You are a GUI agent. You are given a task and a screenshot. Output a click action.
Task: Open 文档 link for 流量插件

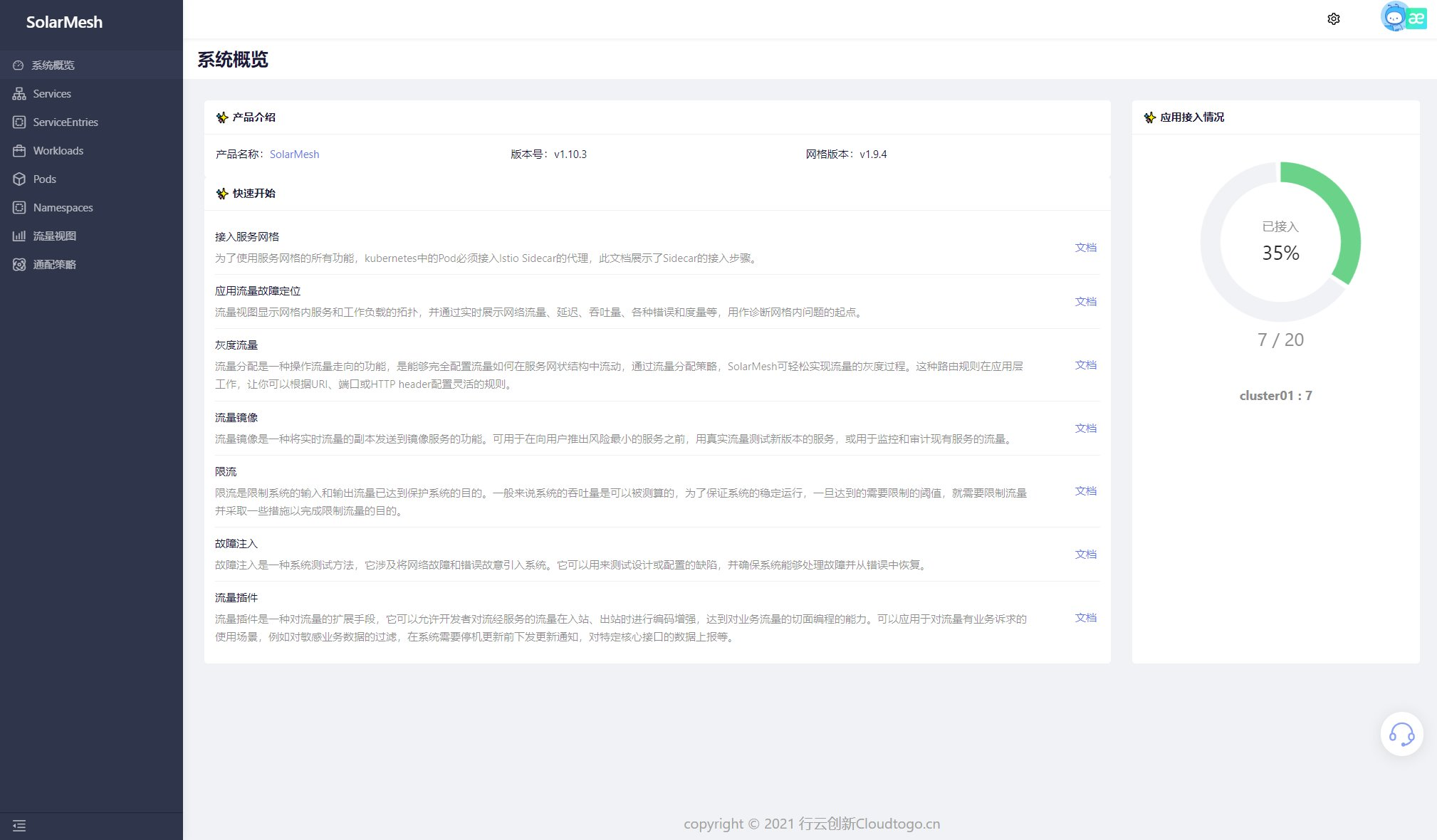(x=1085, y=618)
